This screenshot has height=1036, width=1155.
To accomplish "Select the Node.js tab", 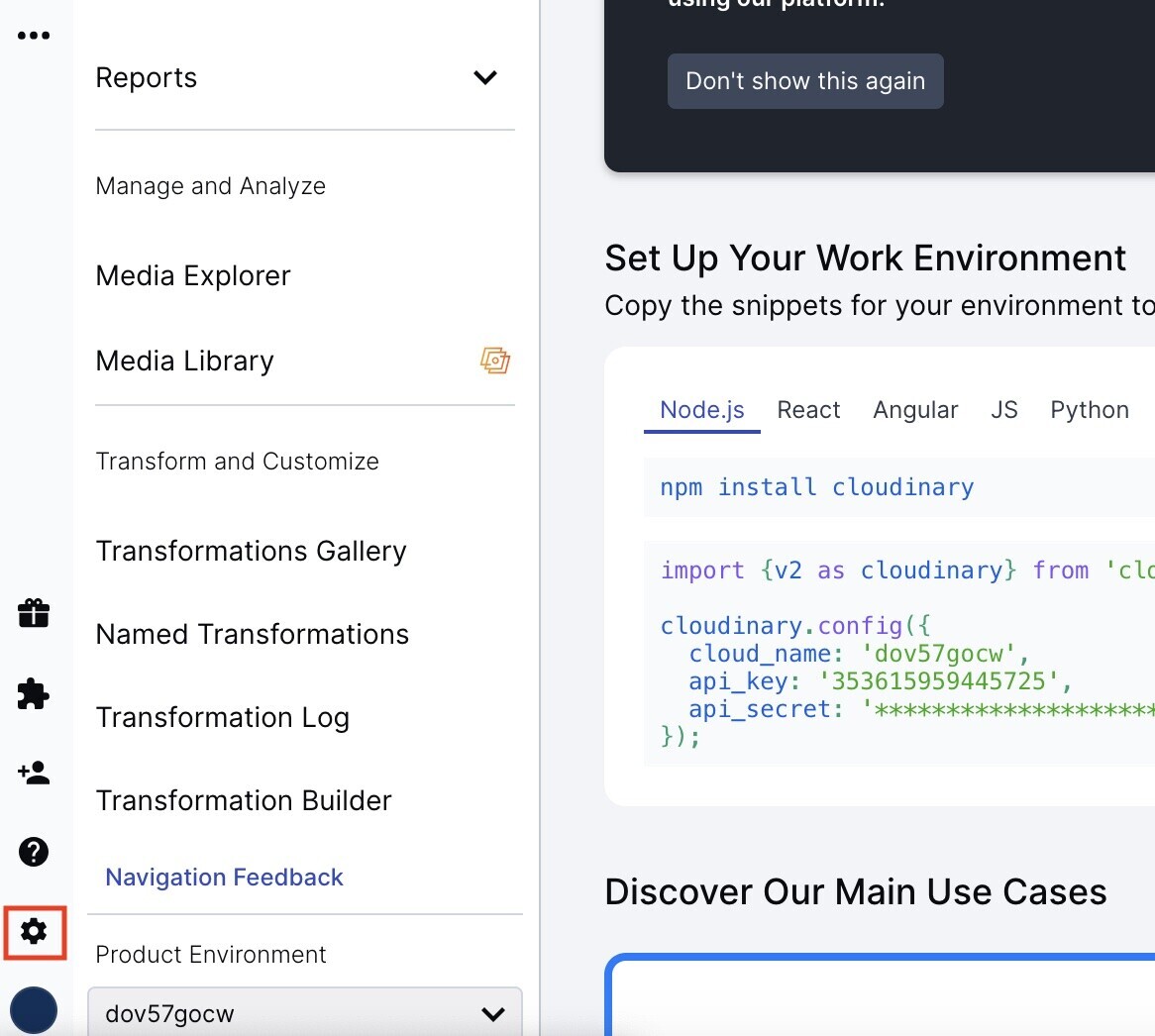I will [702, 409].
